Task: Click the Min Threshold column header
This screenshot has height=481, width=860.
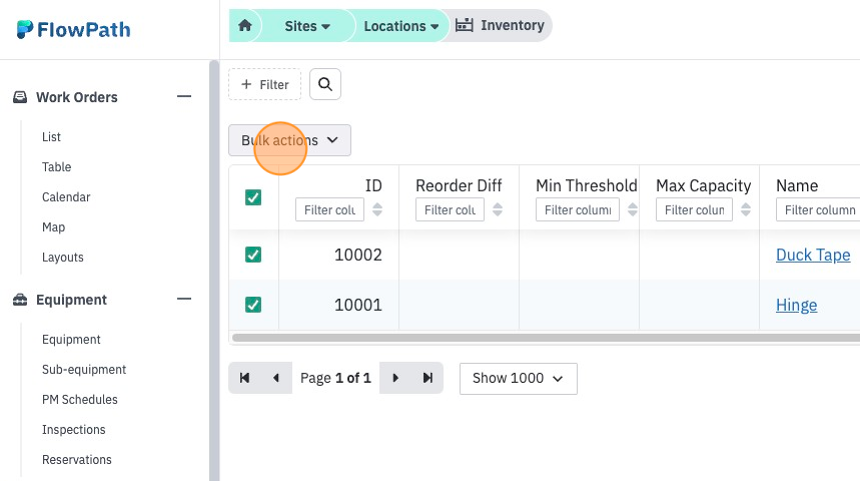Action: point(586,185)
